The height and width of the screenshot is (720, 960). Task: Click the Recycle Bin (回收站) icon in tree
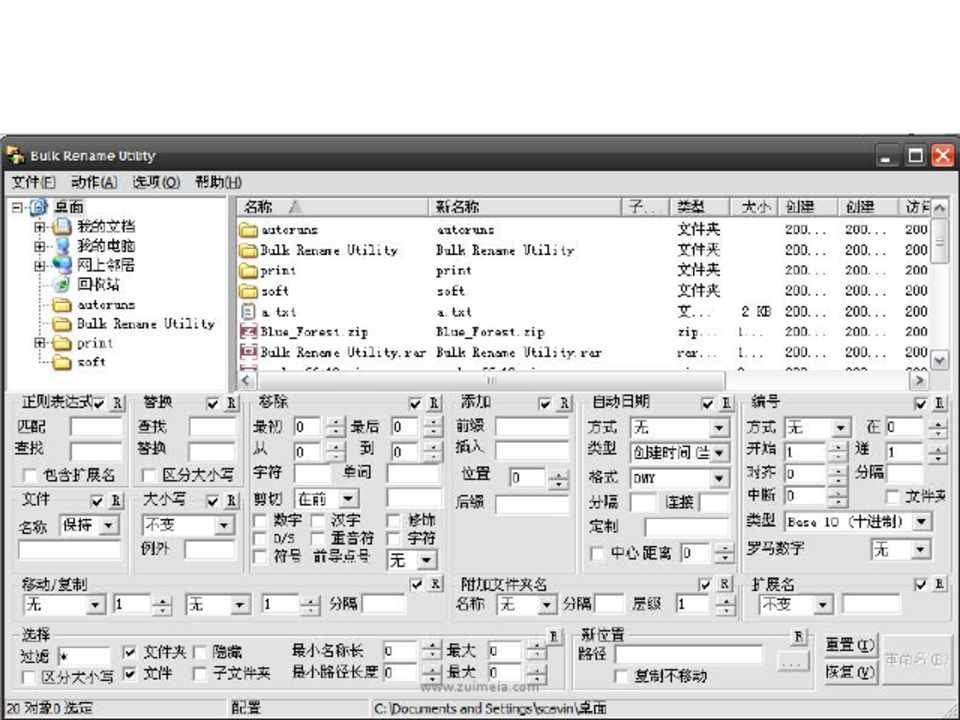coord(62,285)
